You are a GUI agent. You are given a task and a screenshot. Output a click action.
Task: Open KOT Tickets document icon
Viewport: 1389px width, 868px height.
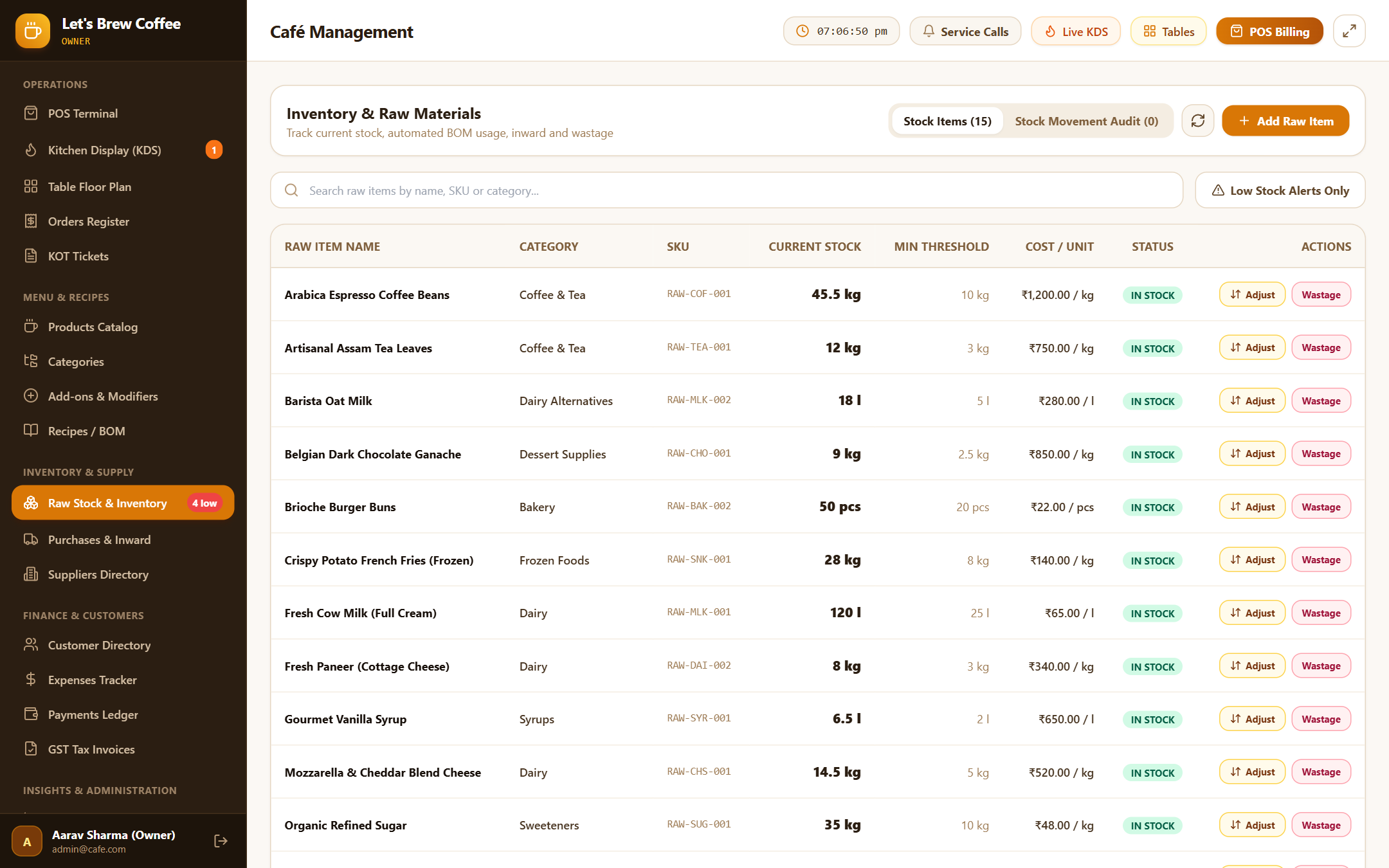point(31,256)
